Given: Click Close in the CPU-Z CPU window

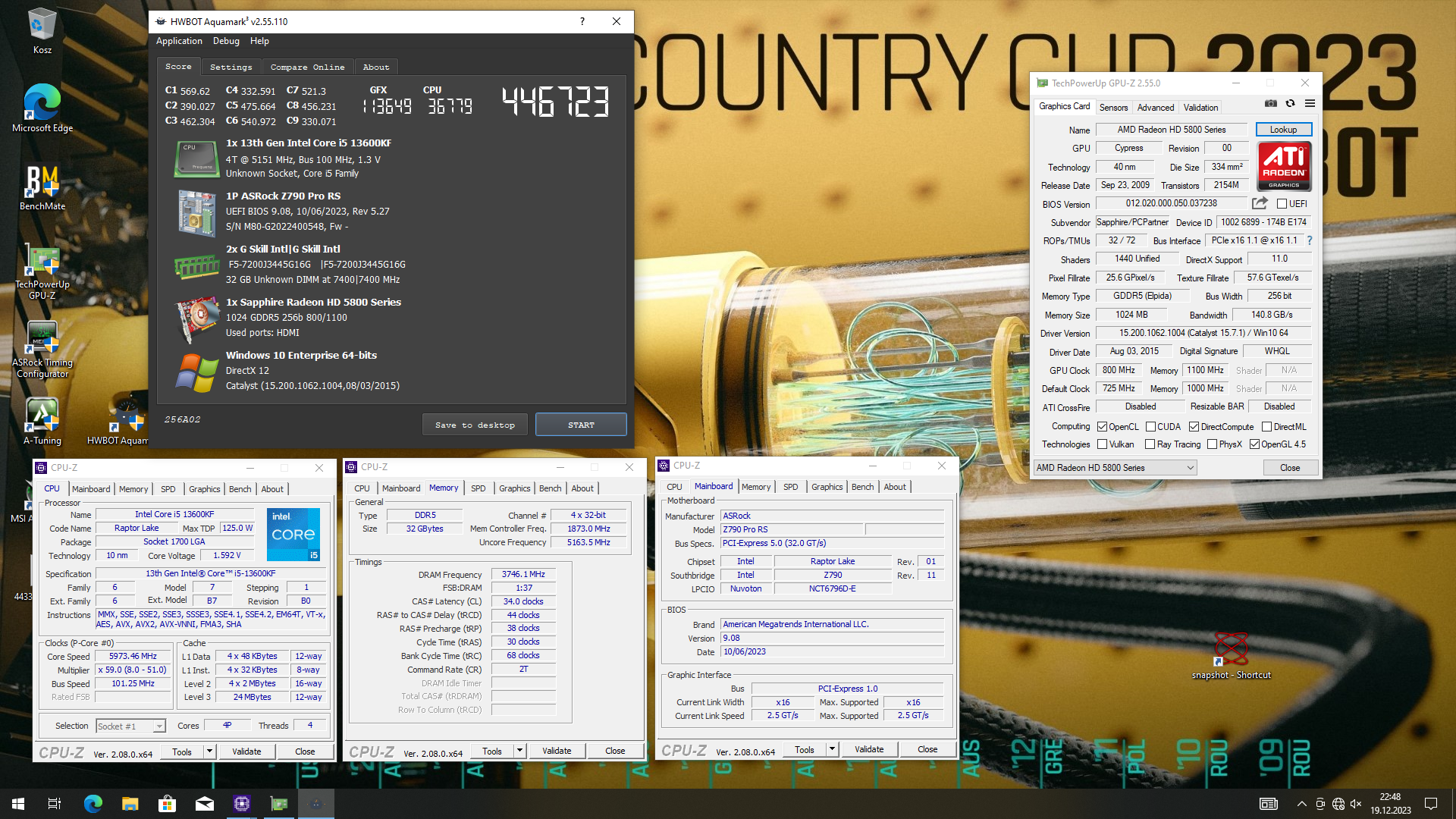Looking at the screenshot, I should 305,752.
